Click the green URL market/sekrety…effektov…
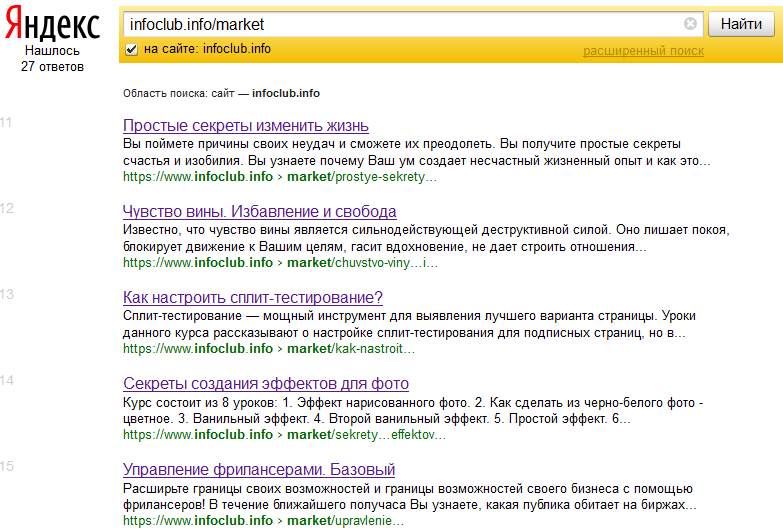Viewport: 783px width, 531px height. tap(284, 435)
